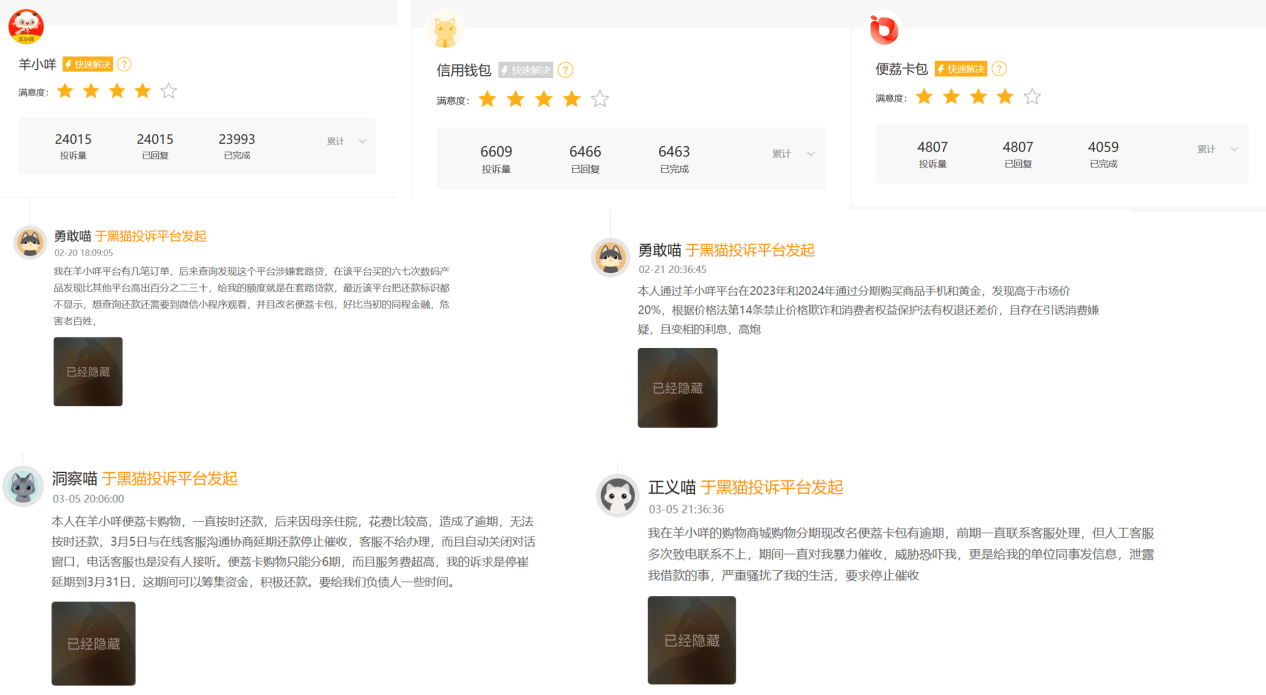Open the complaint text starting 本人通过羊小咩平台在2023年
Screen dimensions: 1266x695
868,309
